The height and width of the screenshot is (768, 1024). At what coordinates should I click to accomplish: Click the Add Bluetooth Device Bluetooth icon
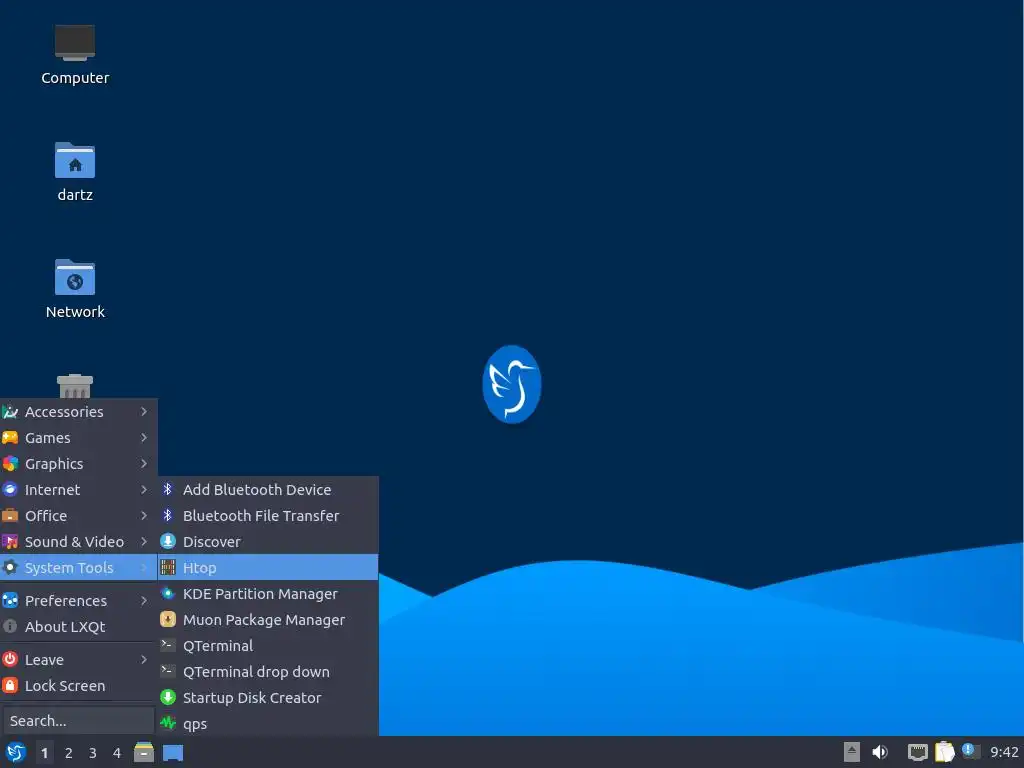click(x=168, y=489)
